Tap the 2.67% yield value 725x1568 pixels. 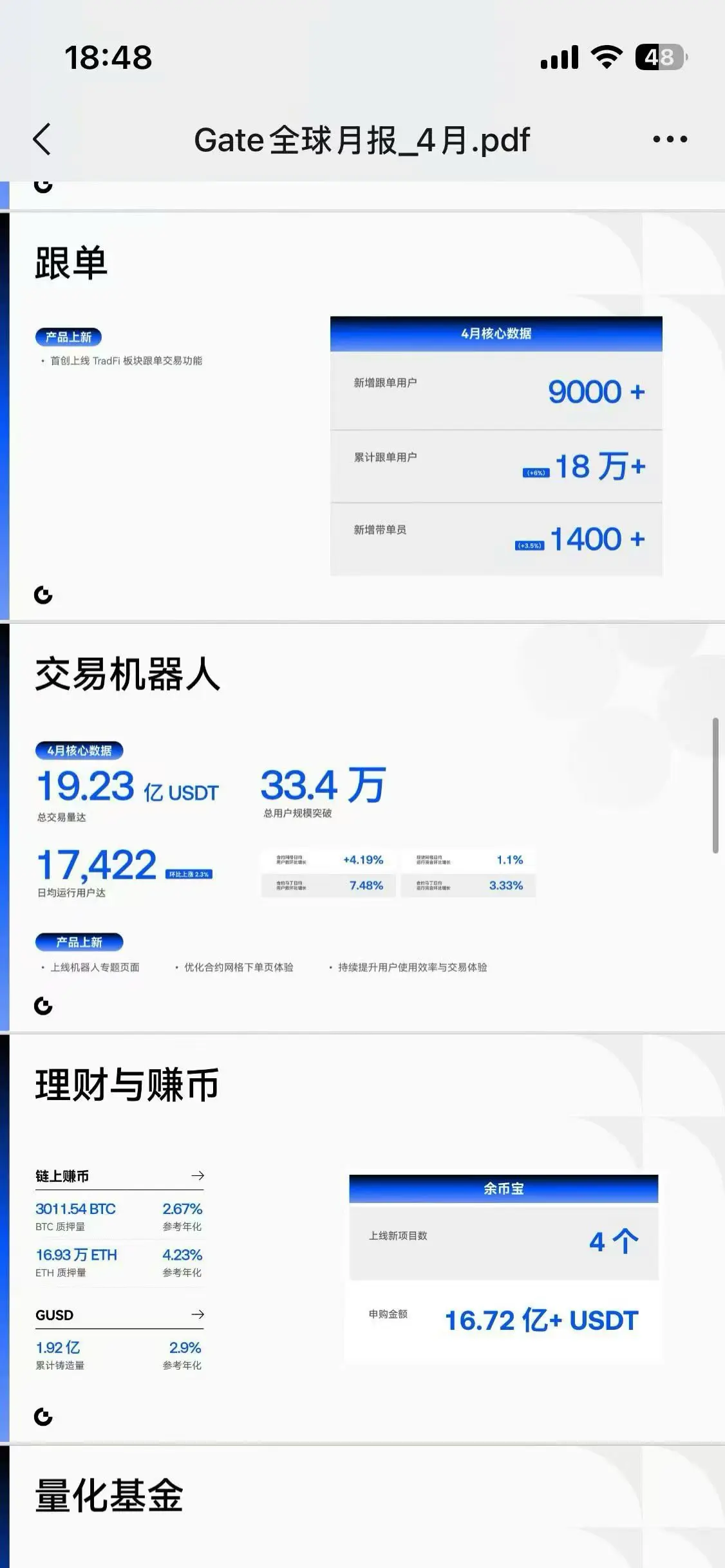(182, 1209)
